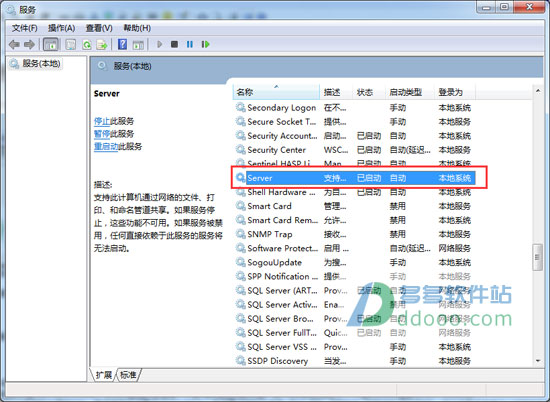Image resolution: width=550 pixels, height=402 pixels.
Task: Click the scrollbar up arrow in services list
Action: (x=538, y=91)
